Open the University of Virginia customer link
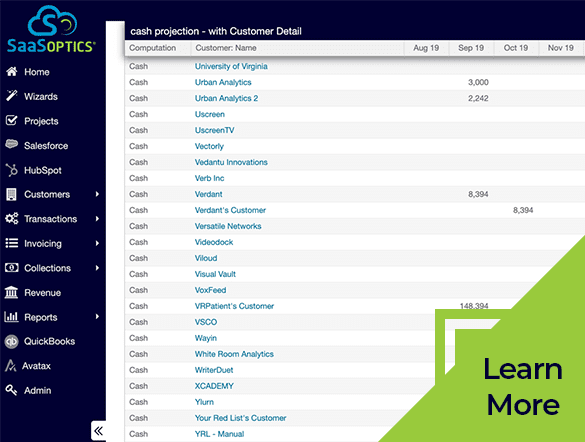 pyautogui.click(x=231, y=66)
